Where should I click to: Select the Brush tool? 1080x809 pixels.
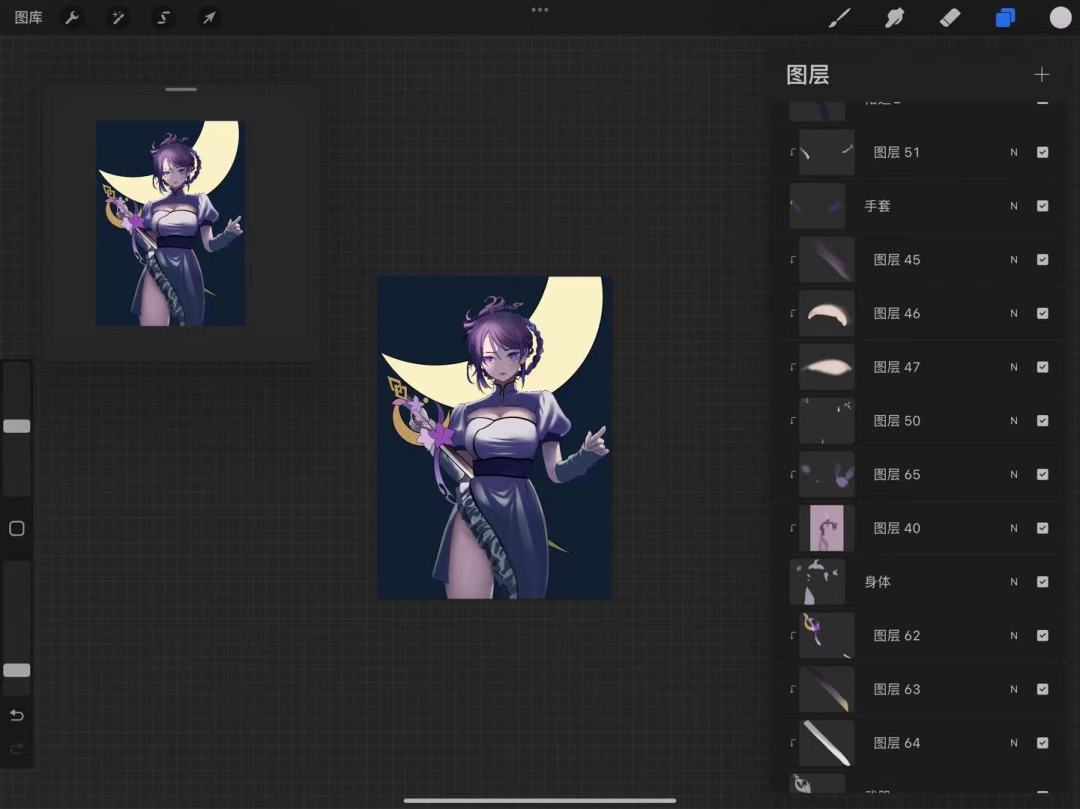pyautogui.click(x=840, y=17)
